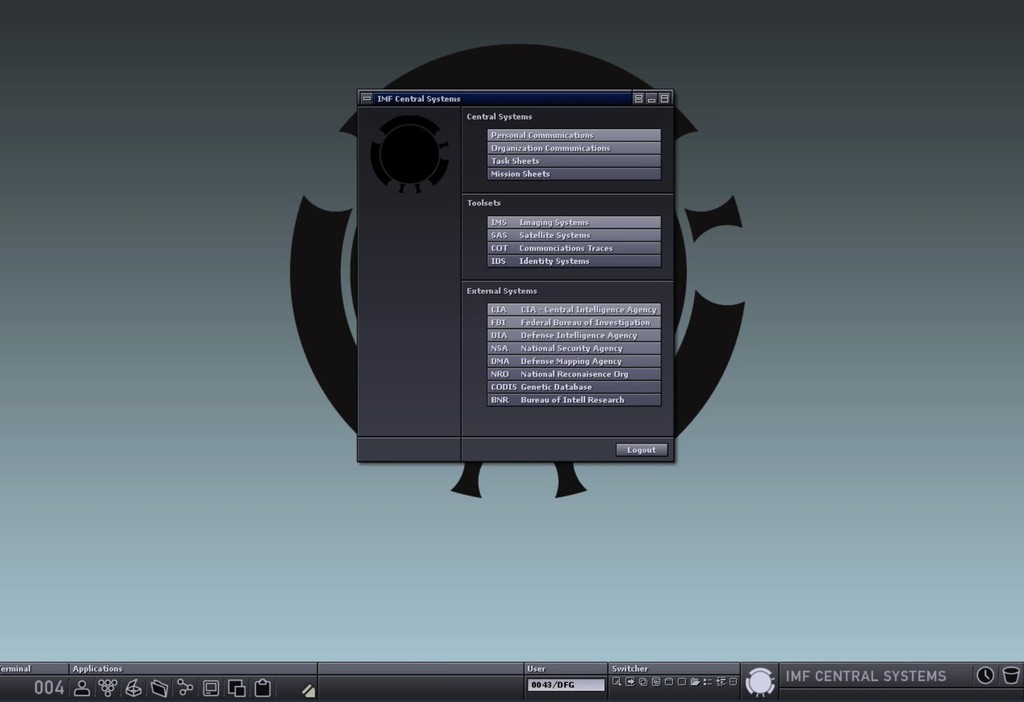Open Organization Communications
Screen dimensions: 1024x702
pyautogui.click(x=574, y=148)
